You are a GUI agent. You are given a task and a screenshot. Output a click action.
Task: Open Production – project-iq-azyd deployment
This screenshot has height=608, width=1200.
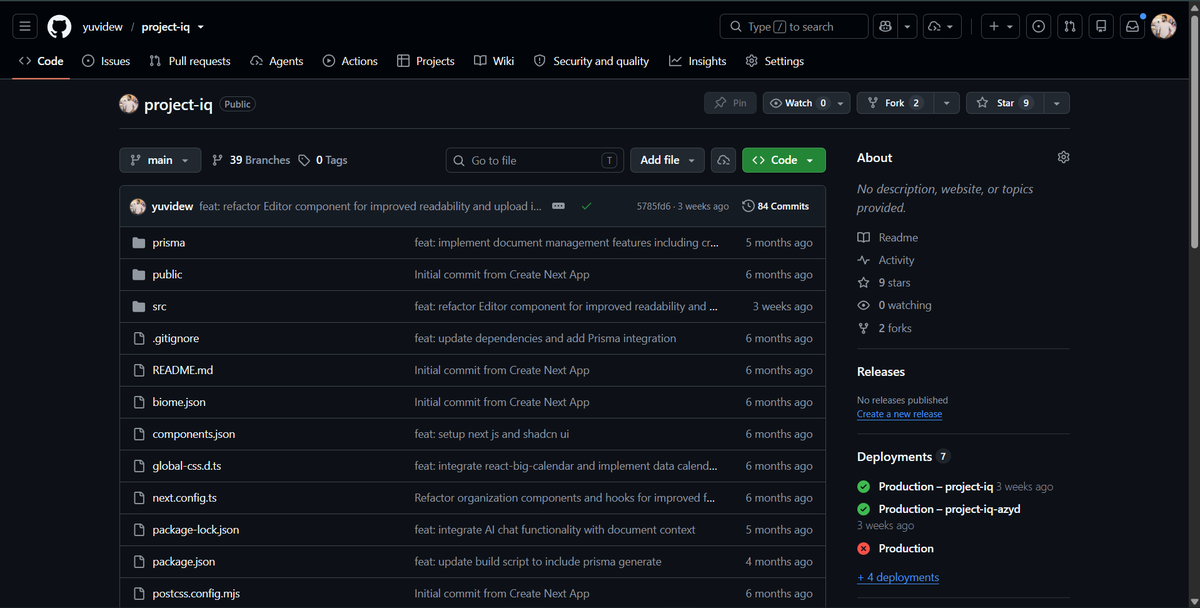coord(949,509)
